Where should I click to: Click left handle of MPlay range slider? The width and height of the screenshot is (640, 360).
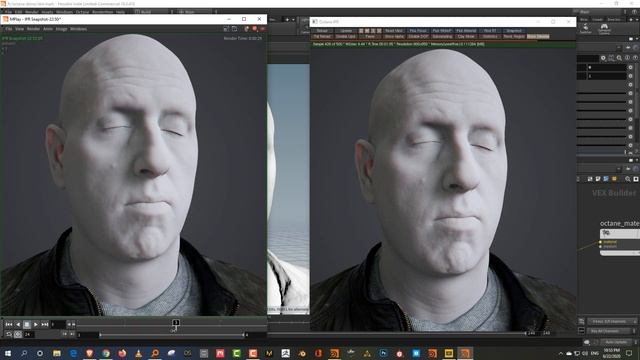coord(100,335)
